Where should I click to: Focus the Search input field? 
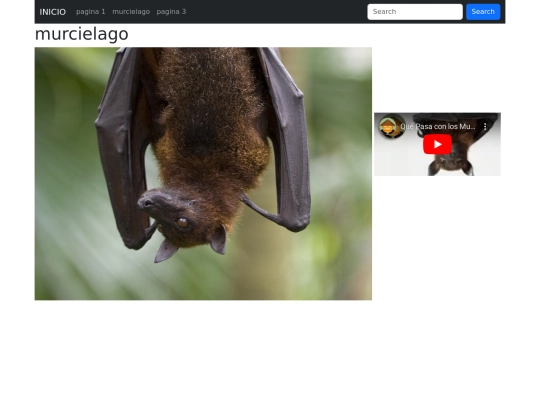[415, 12]
